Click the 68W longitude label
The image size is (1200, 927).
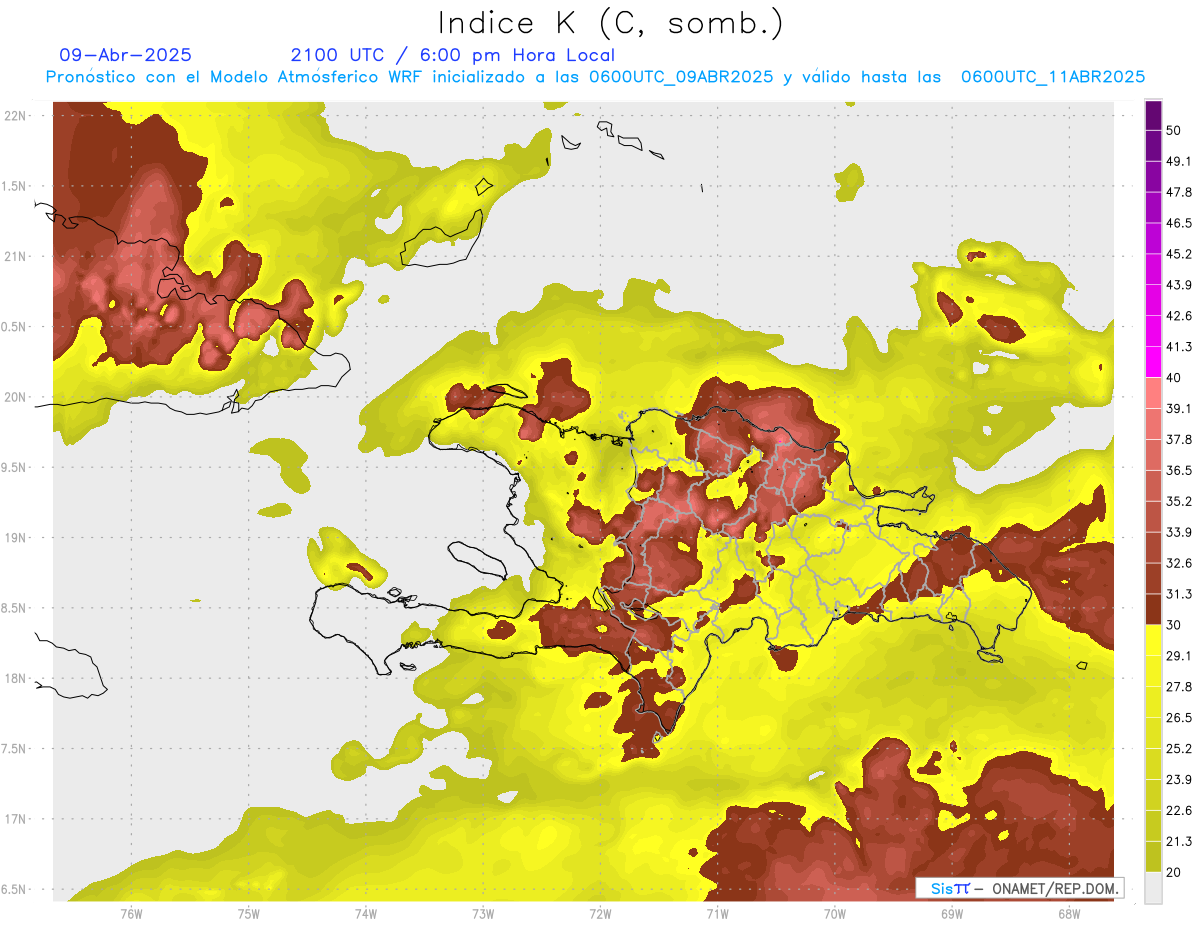tap(1069, 914)
